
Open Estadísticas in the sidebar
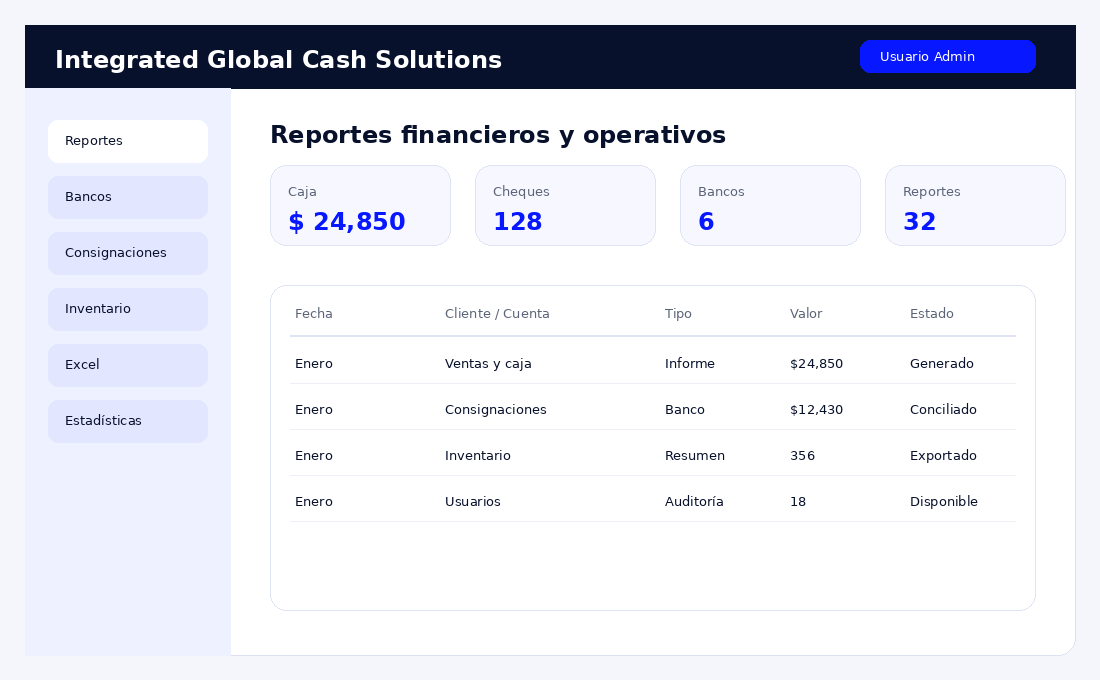(x=128, y=421)
